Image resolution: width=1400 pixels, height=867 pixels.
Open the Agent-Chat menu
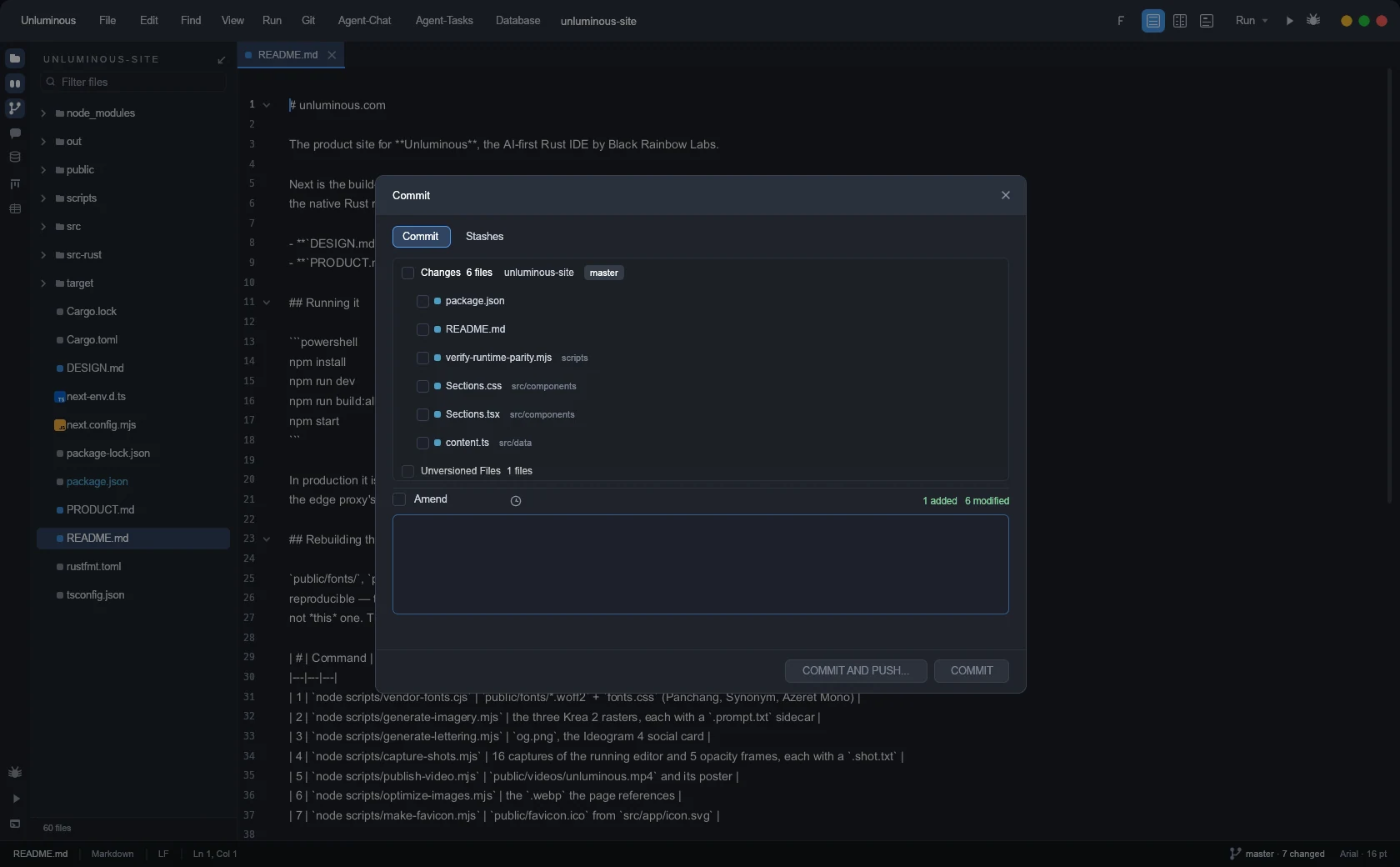coord(364,21)
